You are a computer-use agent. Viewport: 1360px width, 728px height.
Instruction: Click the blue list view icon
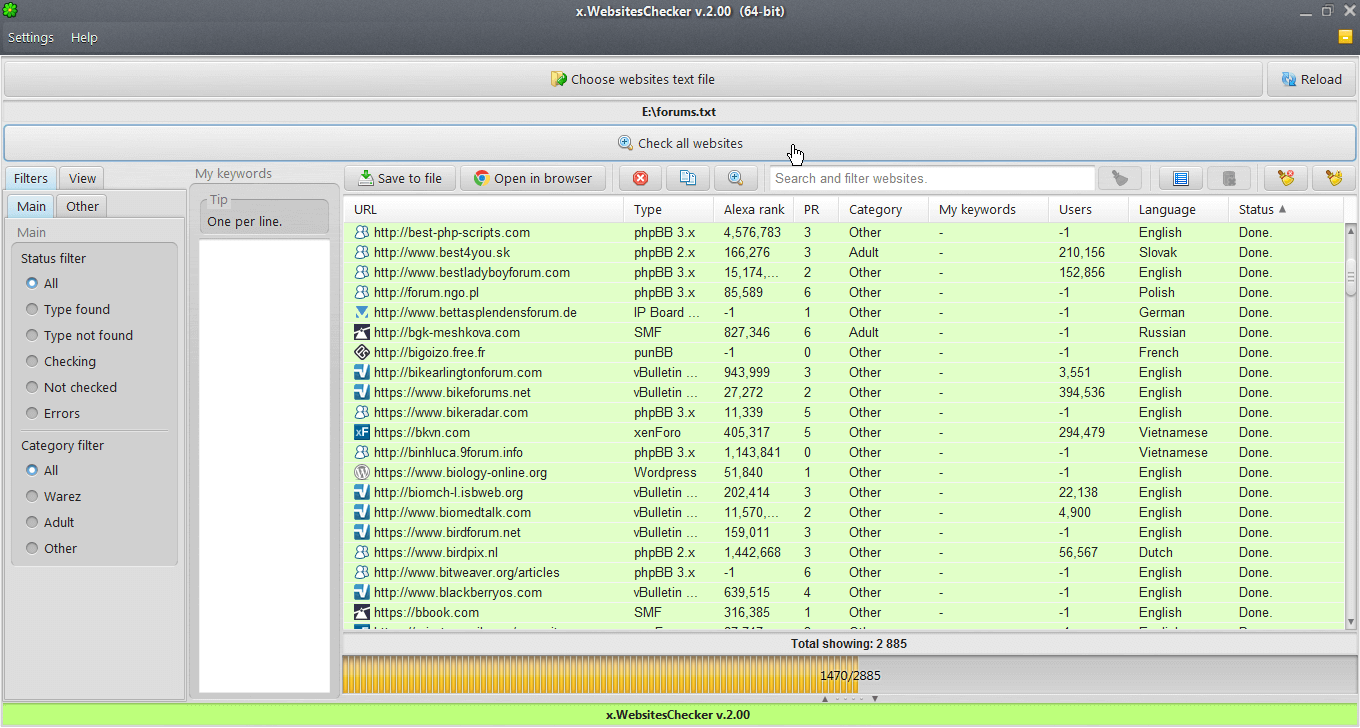pyautogui.click(x=1180, y=178)
